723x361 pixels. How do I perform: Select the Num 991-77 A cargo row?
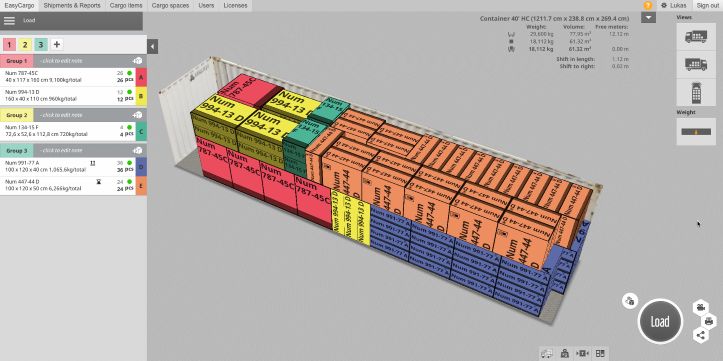point(68,167)
